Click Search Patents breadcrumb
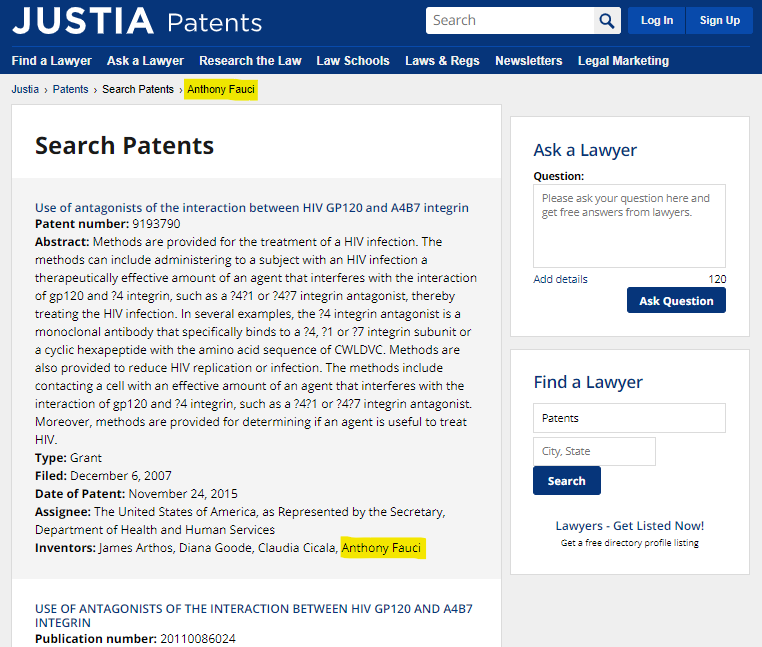 [138, 89]
